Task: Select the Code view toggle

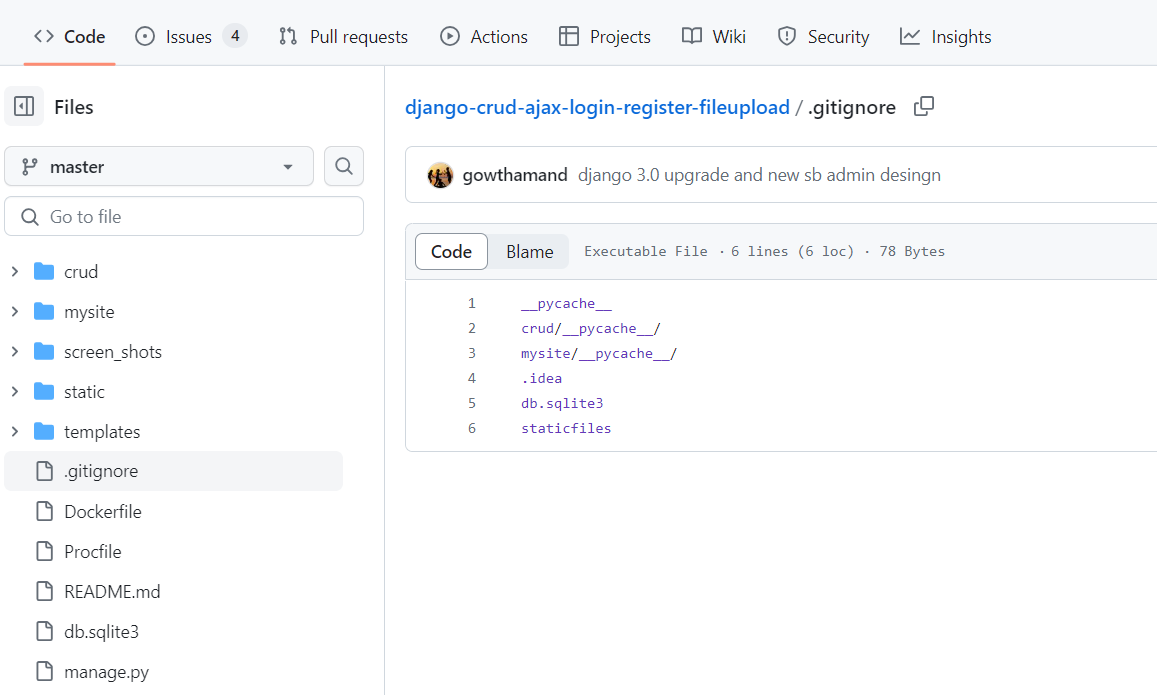Action: click(x=451, y=252)
